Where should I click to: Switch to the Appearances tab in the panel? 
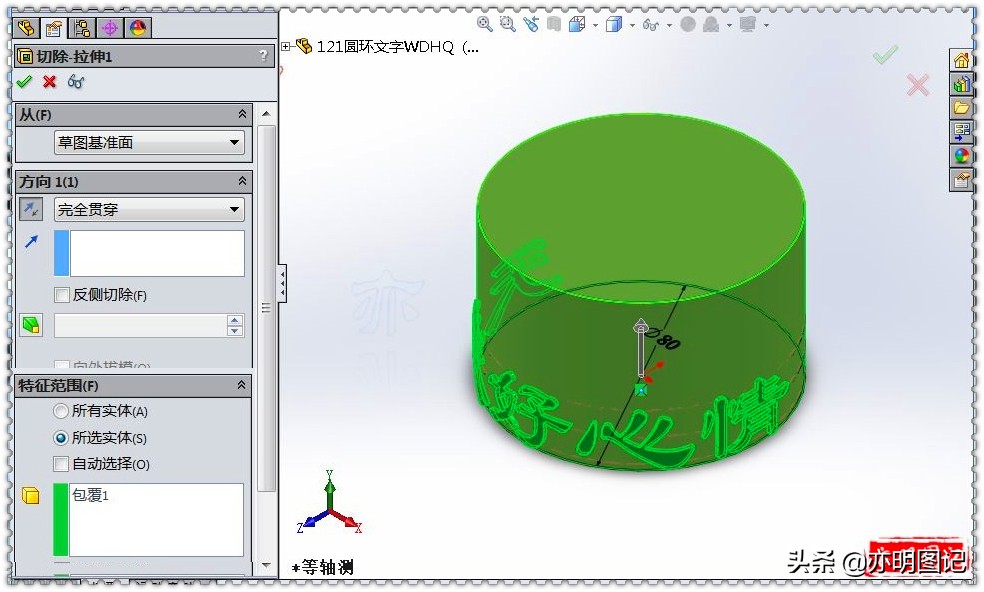[139, 27]
